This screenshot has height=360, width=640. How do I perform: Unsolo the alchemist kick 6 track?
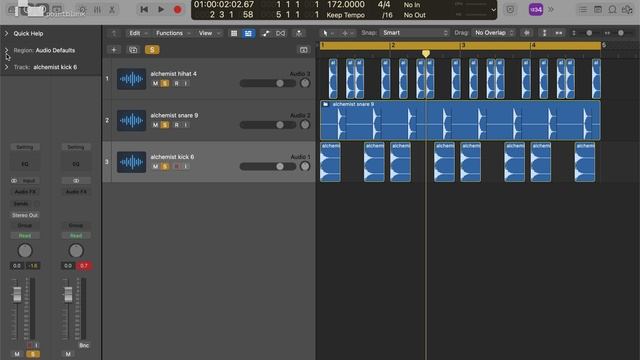pos(165,167)
